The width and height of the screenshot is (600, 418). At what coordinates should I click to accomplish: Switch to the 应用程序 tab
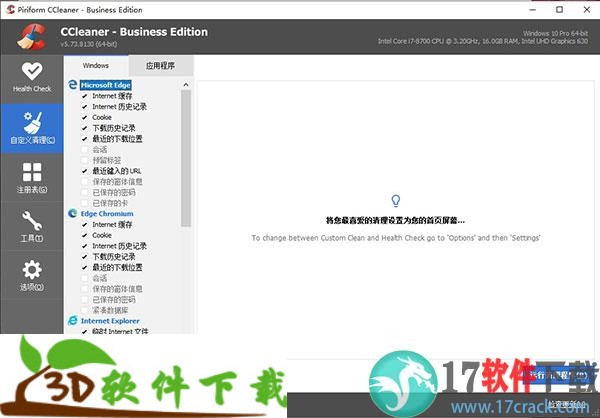click(161, 65)
